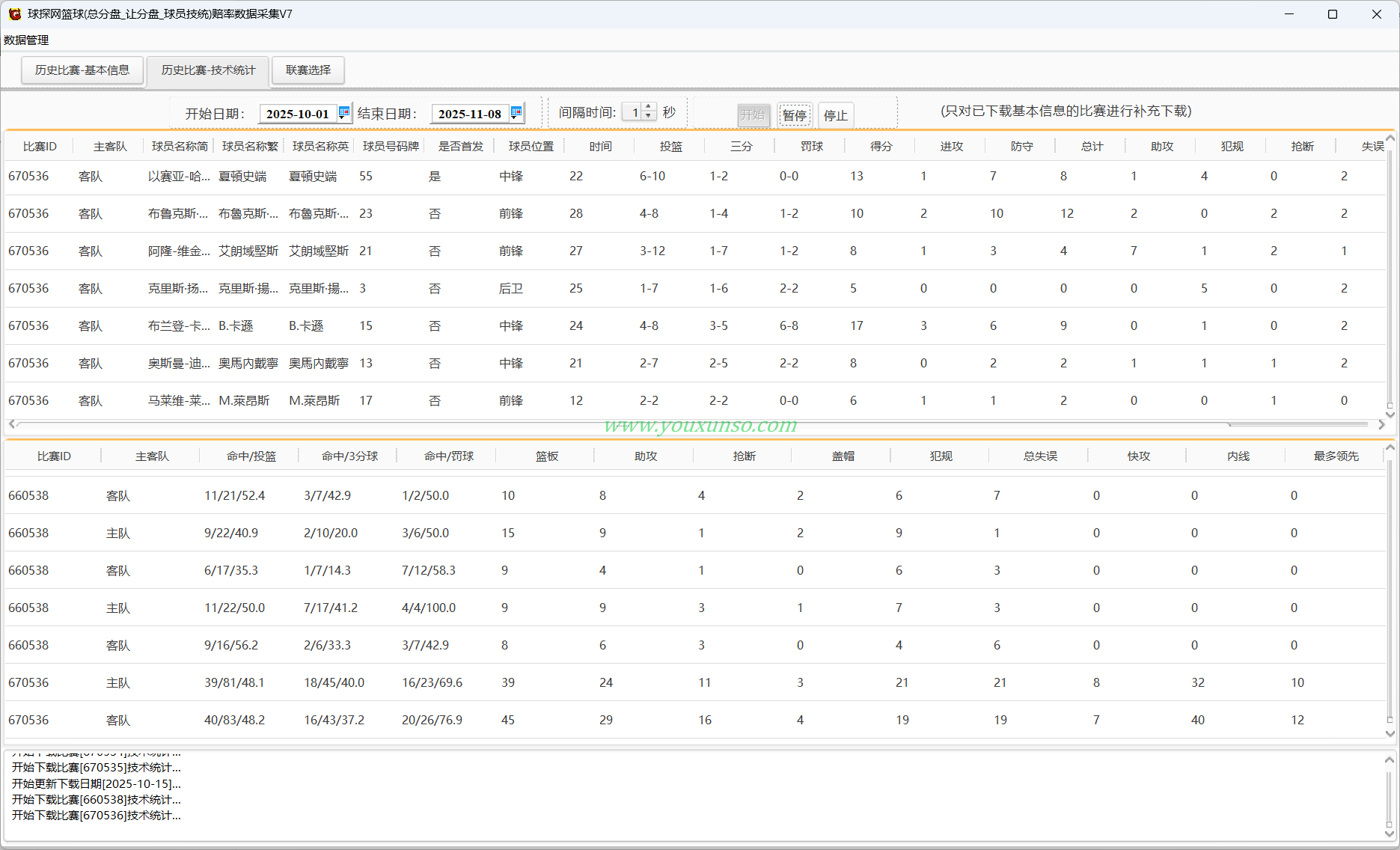The width and height of the screenshot is (1400, 850).
Task: Minimize the application window
Action: [x=1289, y=14]
